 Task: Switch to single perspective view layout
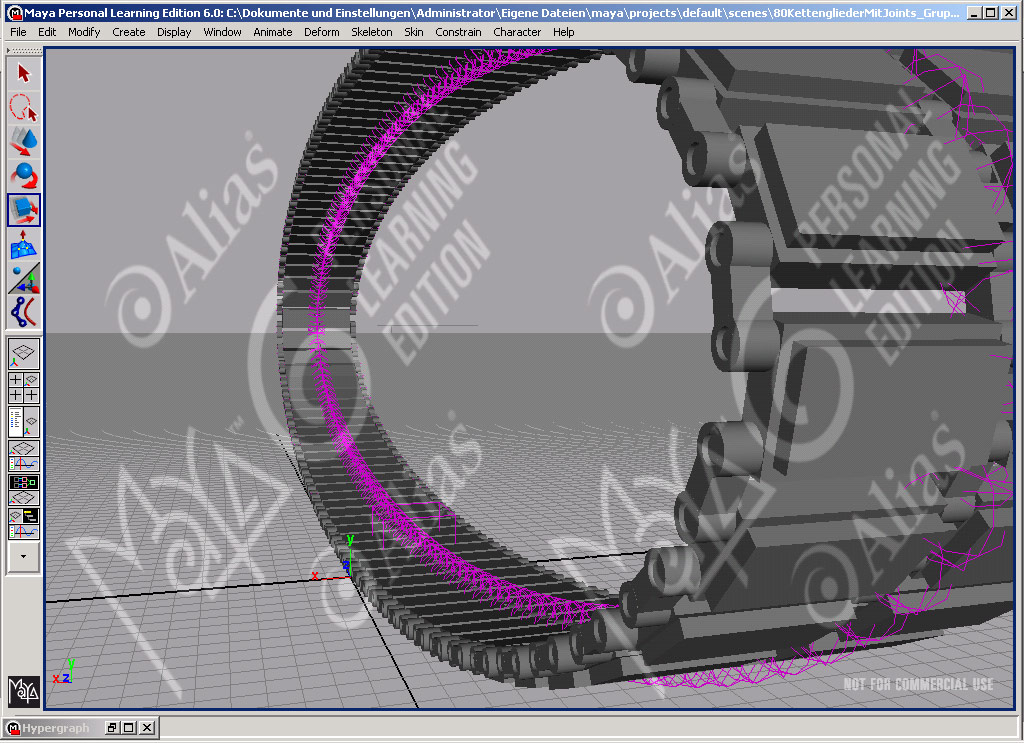(x=24, y=353)
